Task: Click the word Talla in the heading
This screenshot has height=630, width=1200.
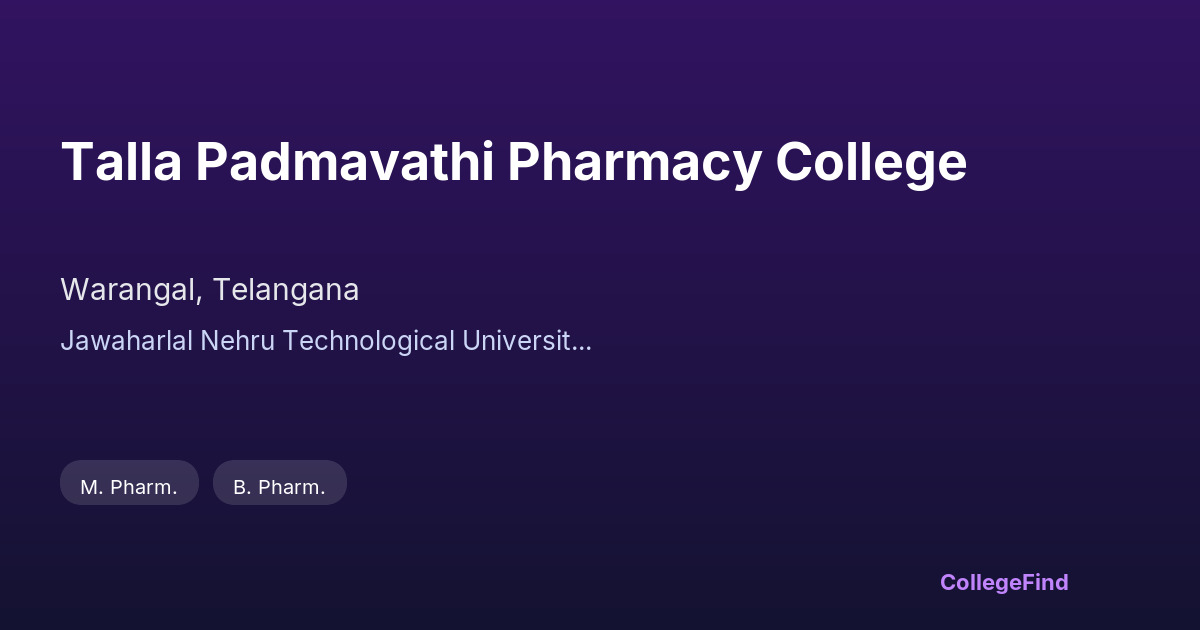Action: pyautogui.click(x=120, y=162)
